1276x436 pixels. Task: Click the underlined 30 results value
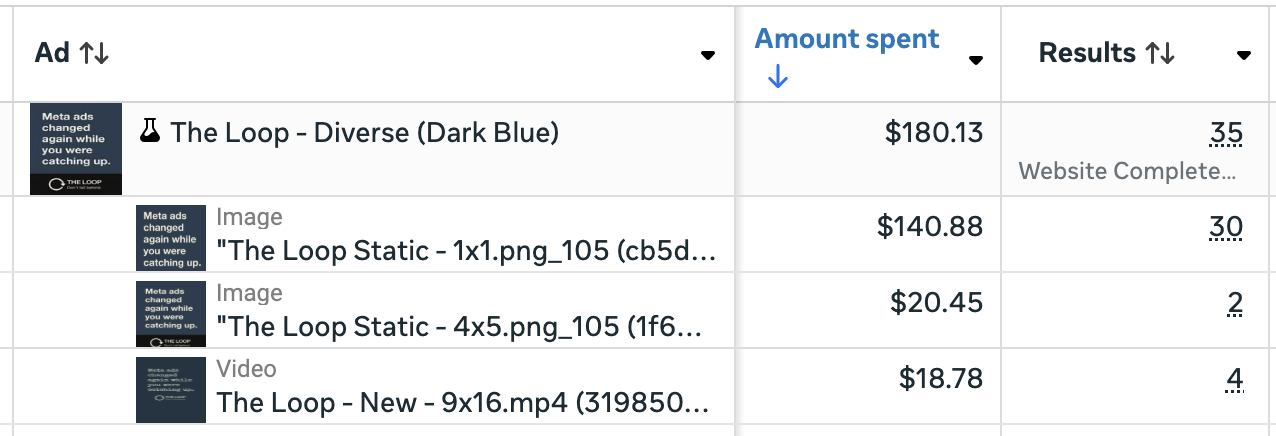(x=1226, y=227)
